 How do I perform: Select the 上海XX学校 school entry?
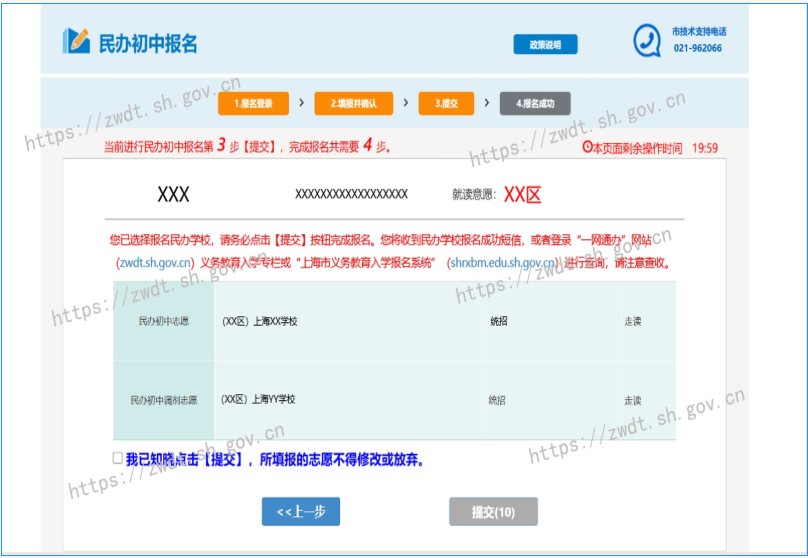(x=260, y=321)
